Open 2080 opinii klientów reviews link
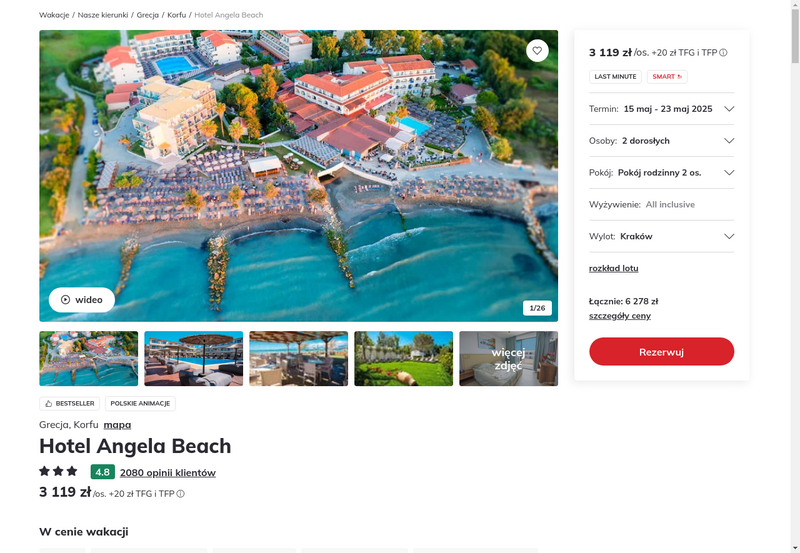Image resolution: width=800 pixels, height=553 pixels. 168,473
